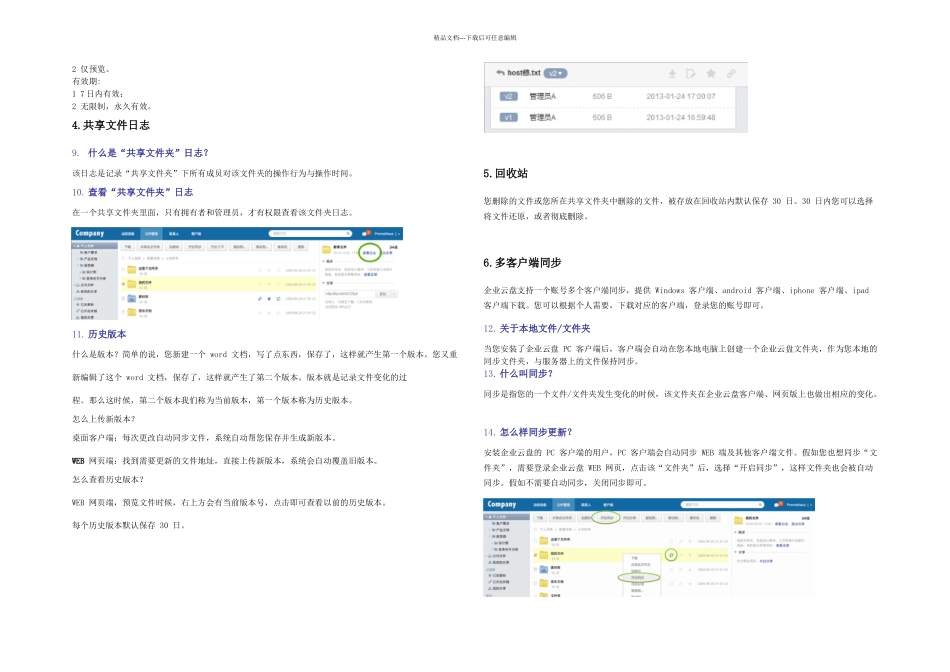The height and width of the screenshot is (672, 950).
Task: Click the blue link icon in section 10 third row
Action: point(259,299)
